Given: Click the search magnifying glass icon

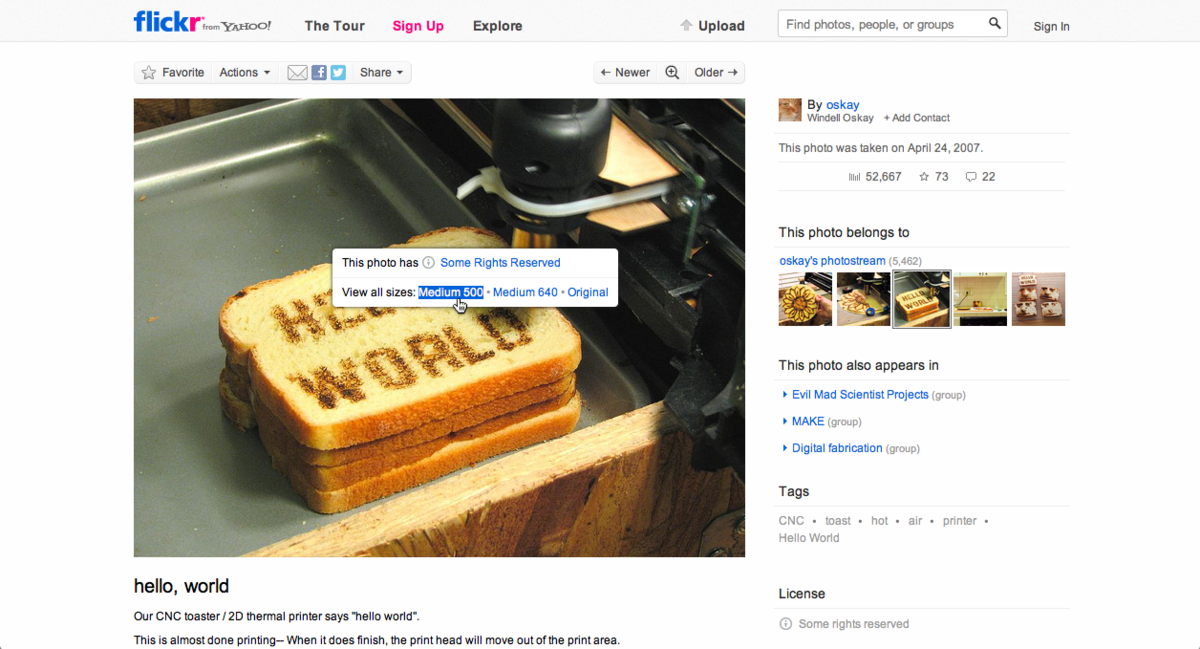Looking at the screenshot, I should [994, 24].
